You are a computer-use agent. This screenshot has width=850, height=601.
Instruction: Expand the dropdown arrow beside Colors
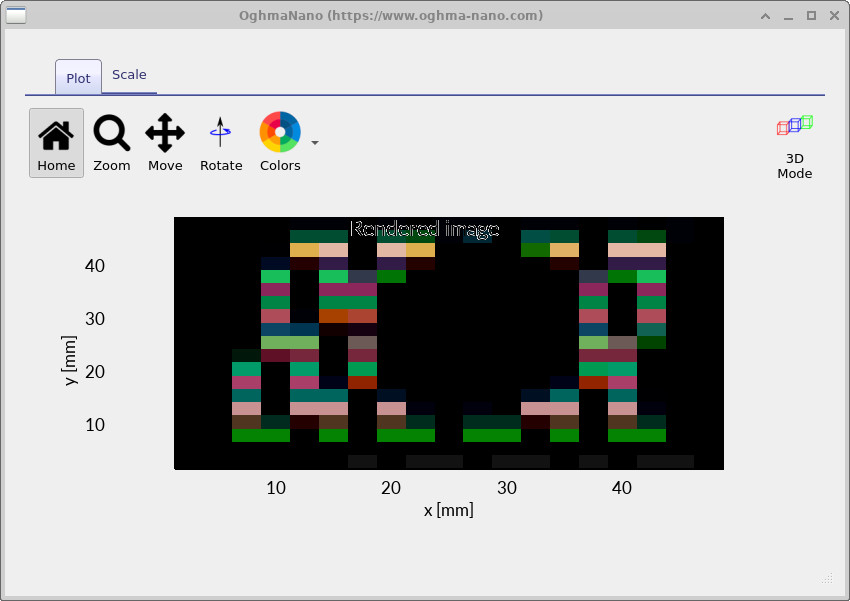[x=314, y=142]
